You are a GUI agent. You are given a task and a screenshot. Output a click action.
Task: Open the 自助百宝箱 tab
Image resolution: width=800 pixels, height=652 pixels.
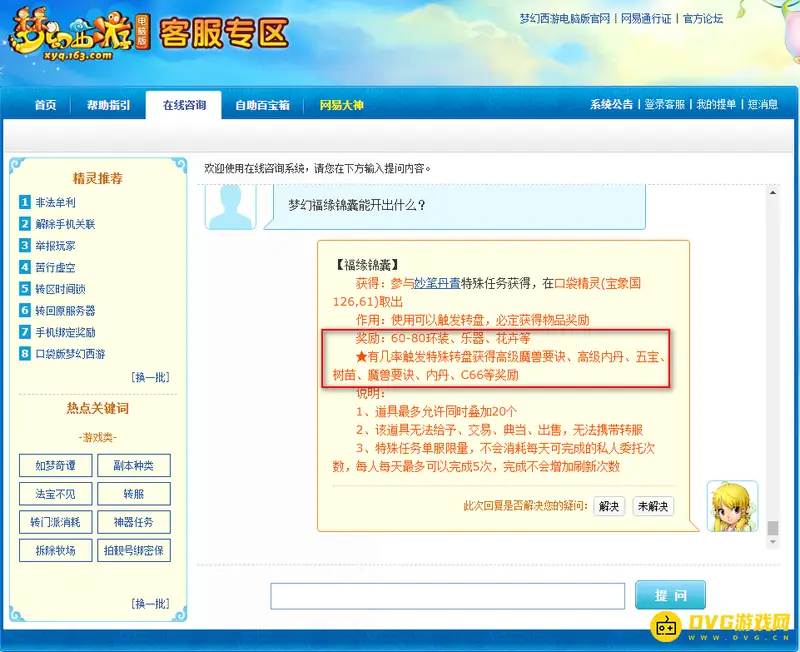(262, 105)
